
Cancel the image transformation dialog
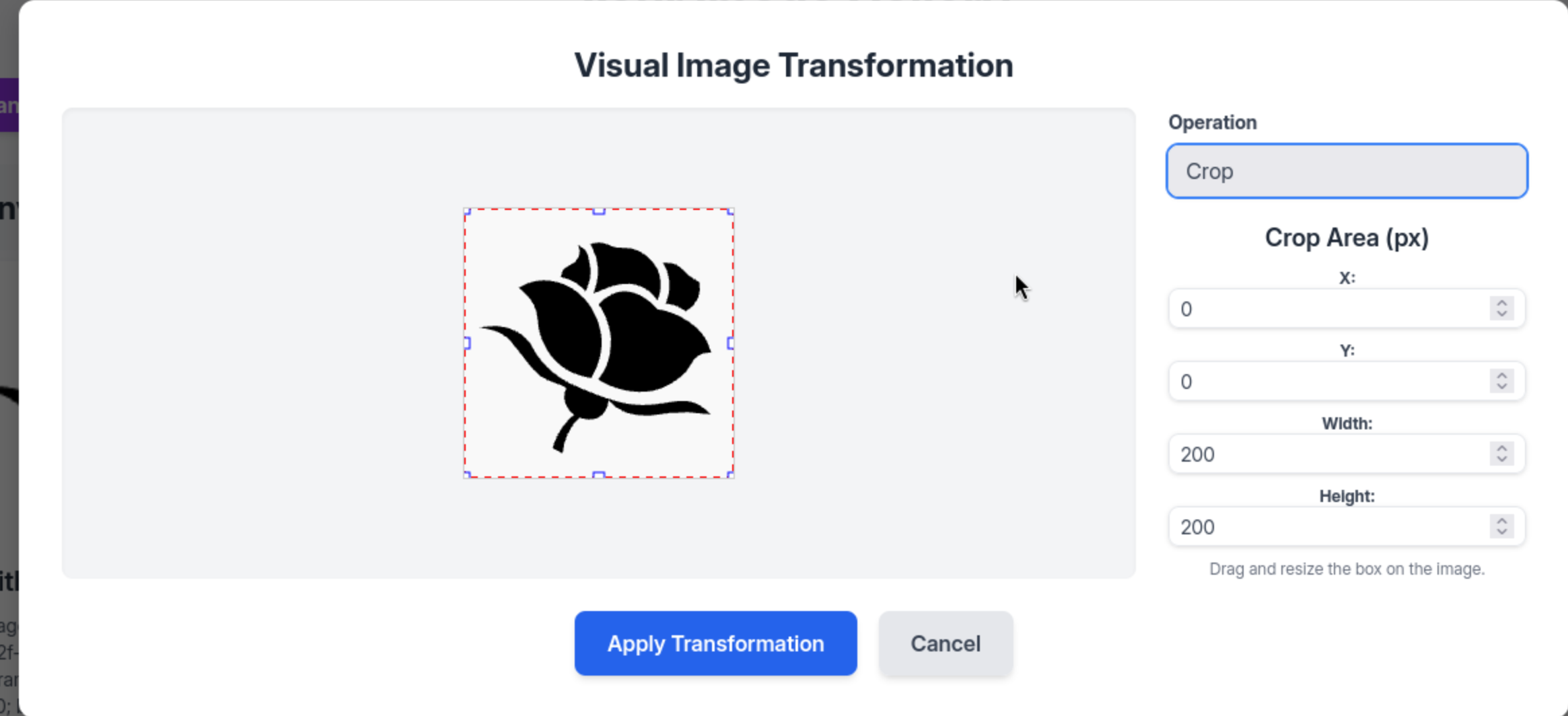[x=945, y=643]
